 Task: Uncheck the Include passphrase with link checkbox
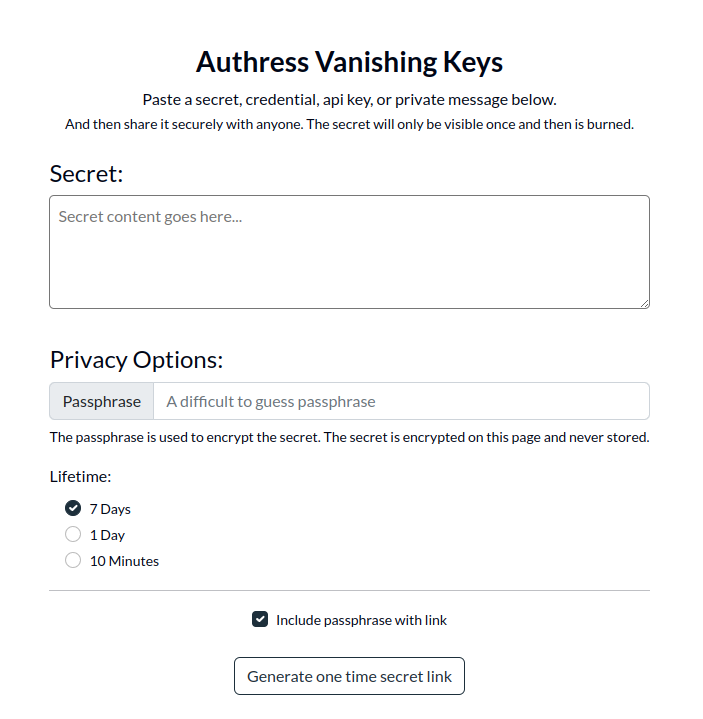[x=260, y=619]
